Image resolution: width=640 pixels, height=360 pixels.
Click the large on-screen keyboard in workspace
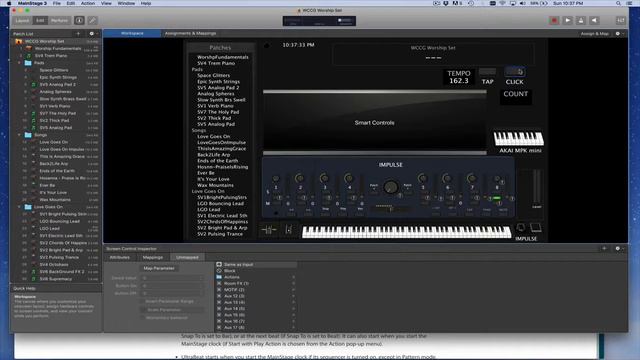pos(406,231)
